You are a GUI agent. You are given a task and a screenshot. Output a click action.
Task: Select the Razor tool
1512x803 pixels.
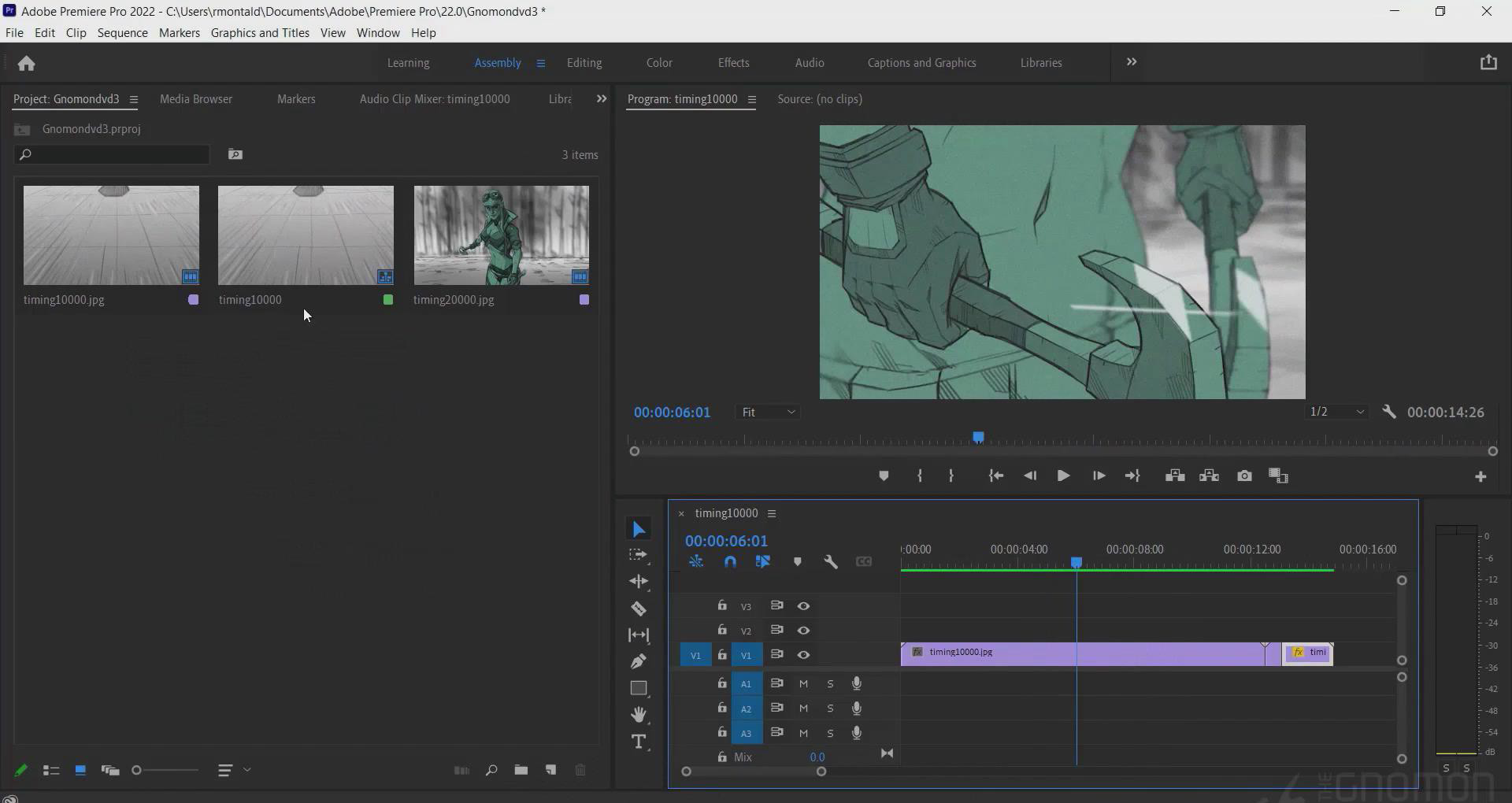click(639, 609)
